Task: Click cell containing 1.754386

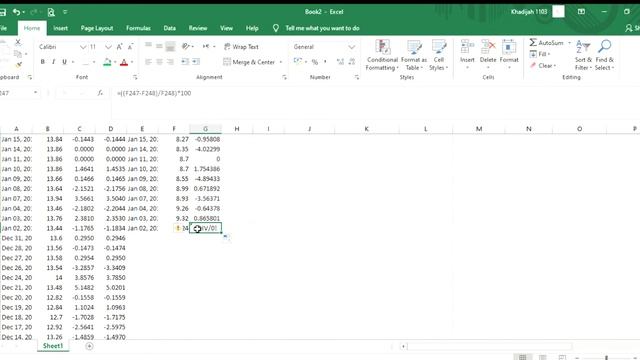Action: tap(205, 169)
